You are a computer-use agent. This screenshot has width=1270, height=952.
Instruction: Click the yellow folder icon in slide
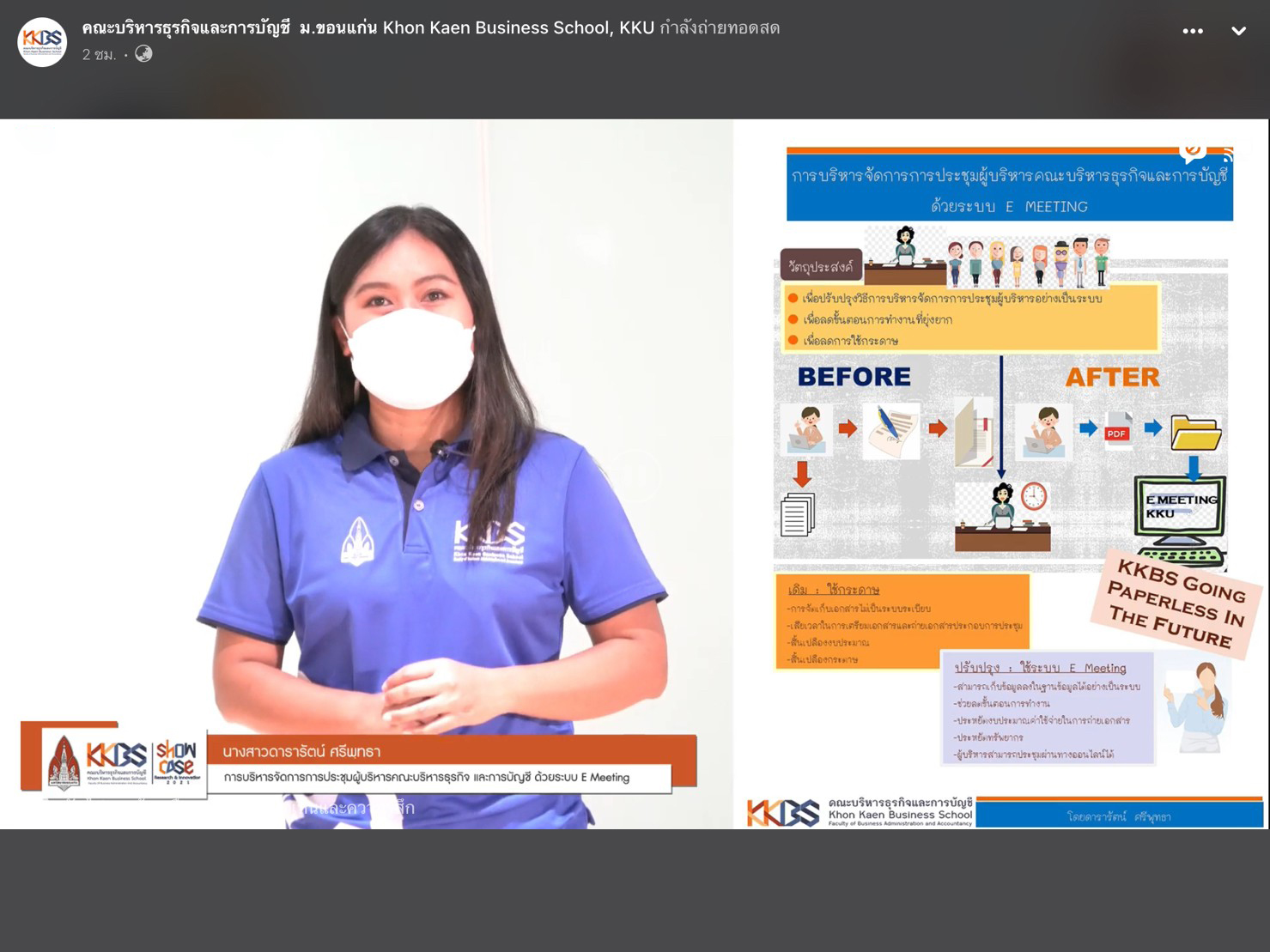tap(1195, 431)
